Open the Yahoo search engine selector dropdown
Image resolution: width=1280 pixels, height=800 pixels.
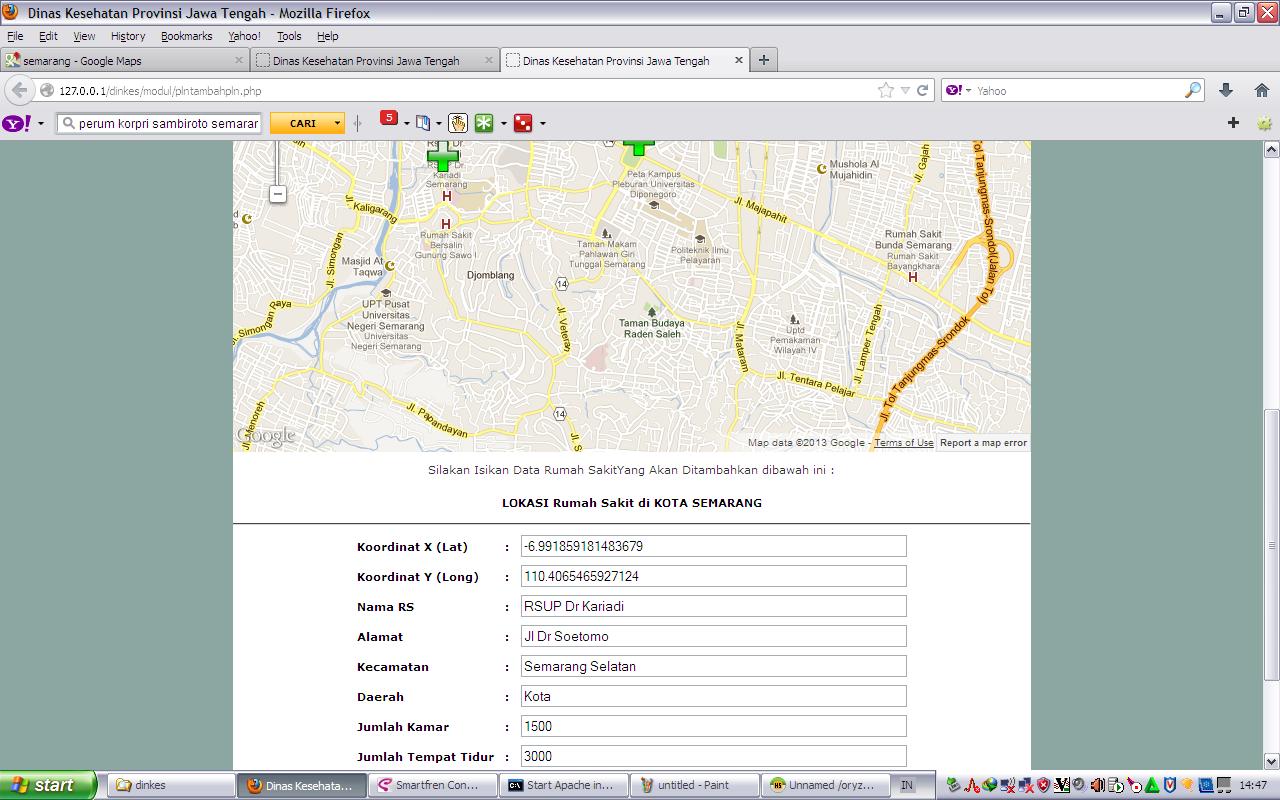coord(959,90)
